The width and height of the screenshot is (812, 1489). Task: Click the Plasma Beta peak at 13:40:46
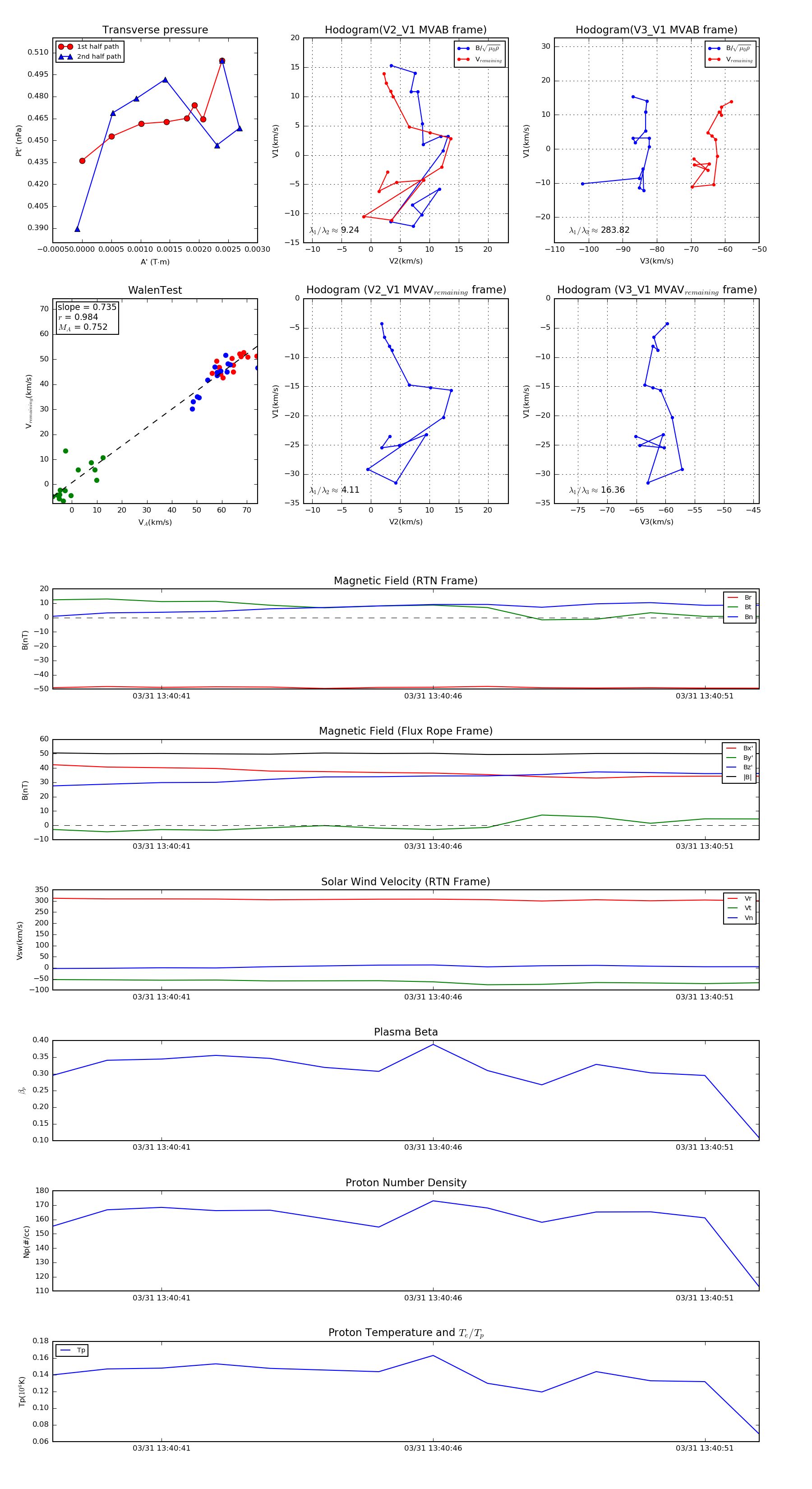coord(433,1045)
